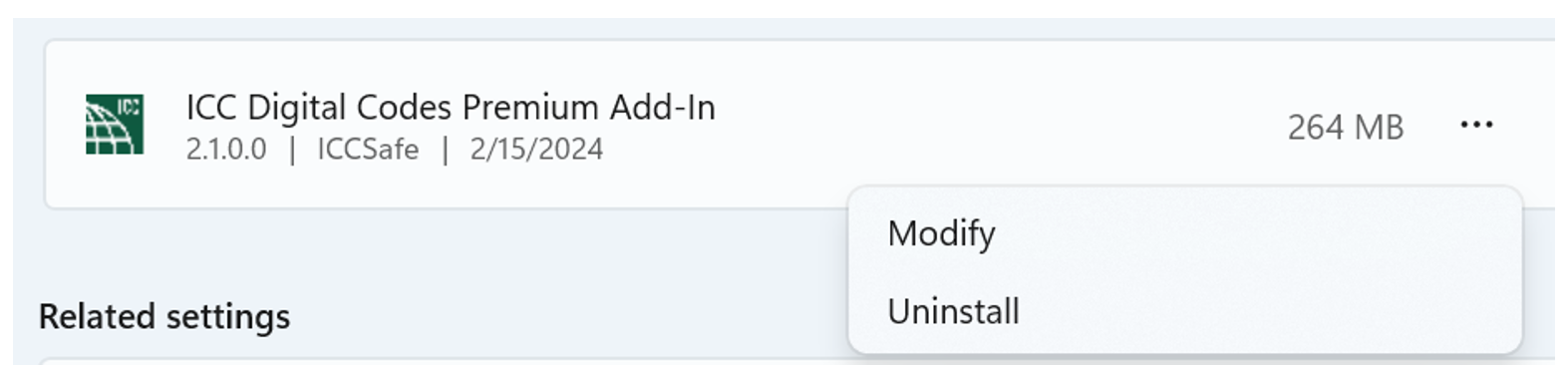Viewport: 1568px width, 372px height.
Task: Click the separator bar before ICCSafe
Action: (x=292, y=150)
